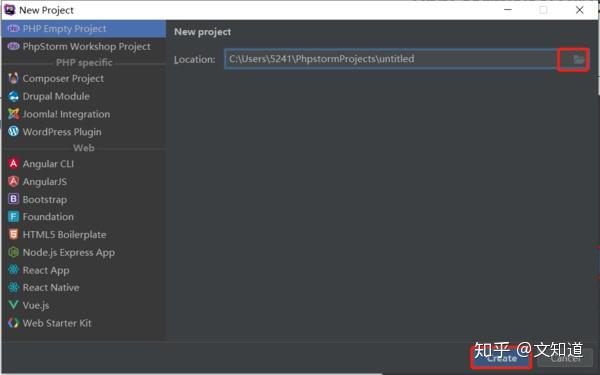Click the Cancel button

point(566,358)
